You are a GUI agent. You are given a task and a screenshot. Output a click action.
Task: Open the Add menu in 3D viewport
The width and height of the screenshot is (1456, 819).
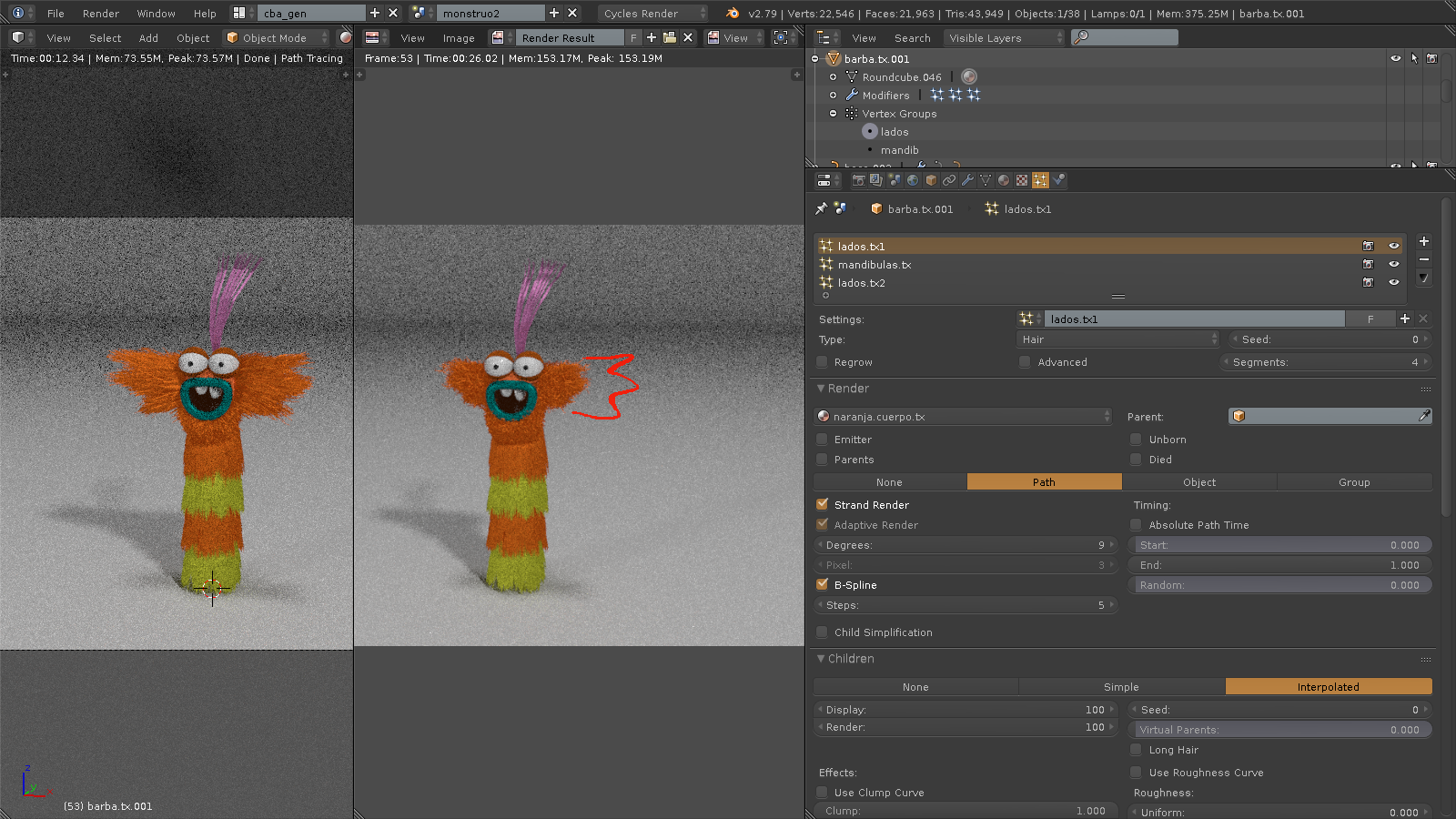pyautogui.click(x=148, y=38)
